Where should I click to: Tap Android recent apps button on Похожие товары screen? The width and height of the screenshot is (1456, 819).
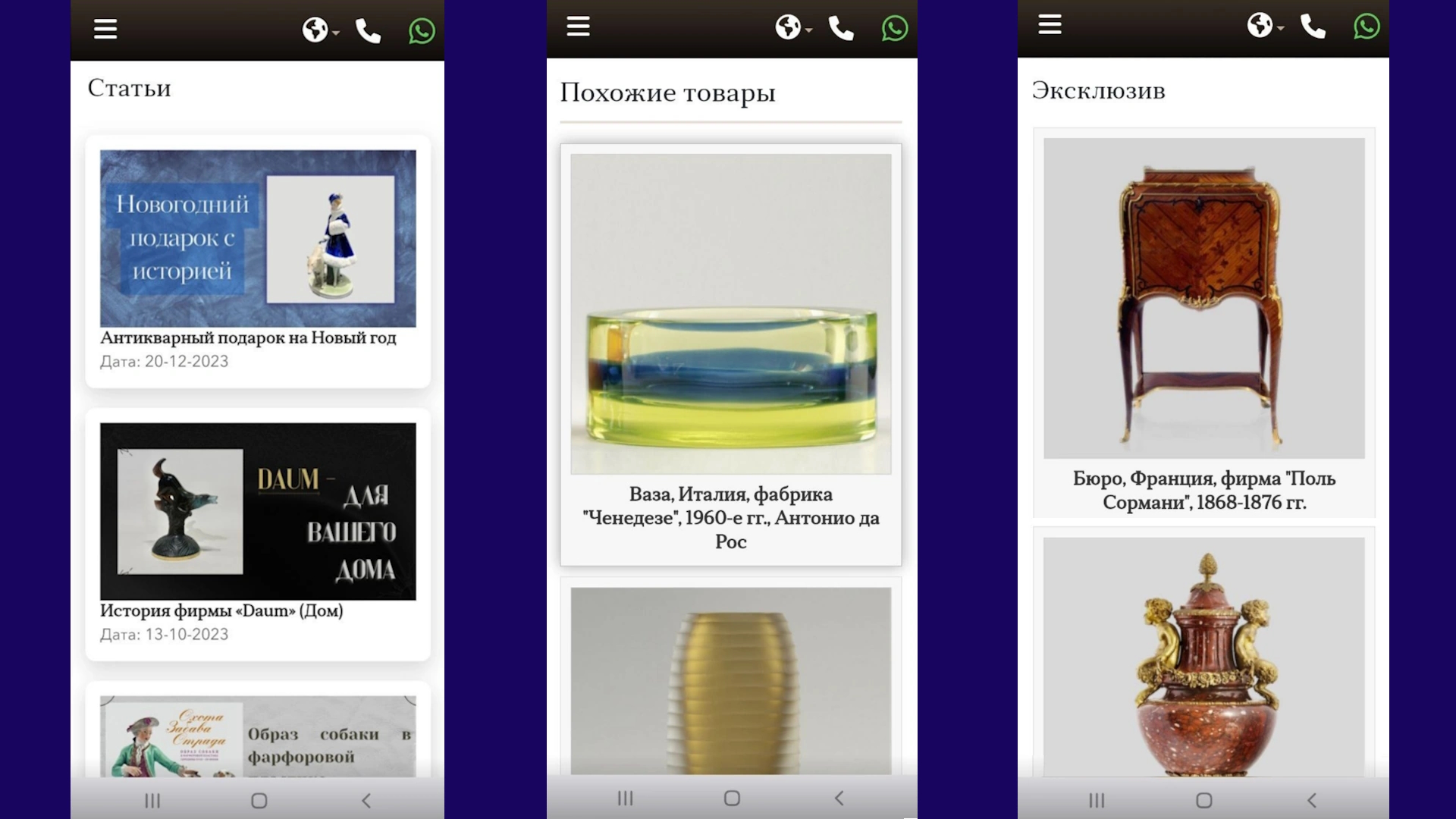pos(625,799)
